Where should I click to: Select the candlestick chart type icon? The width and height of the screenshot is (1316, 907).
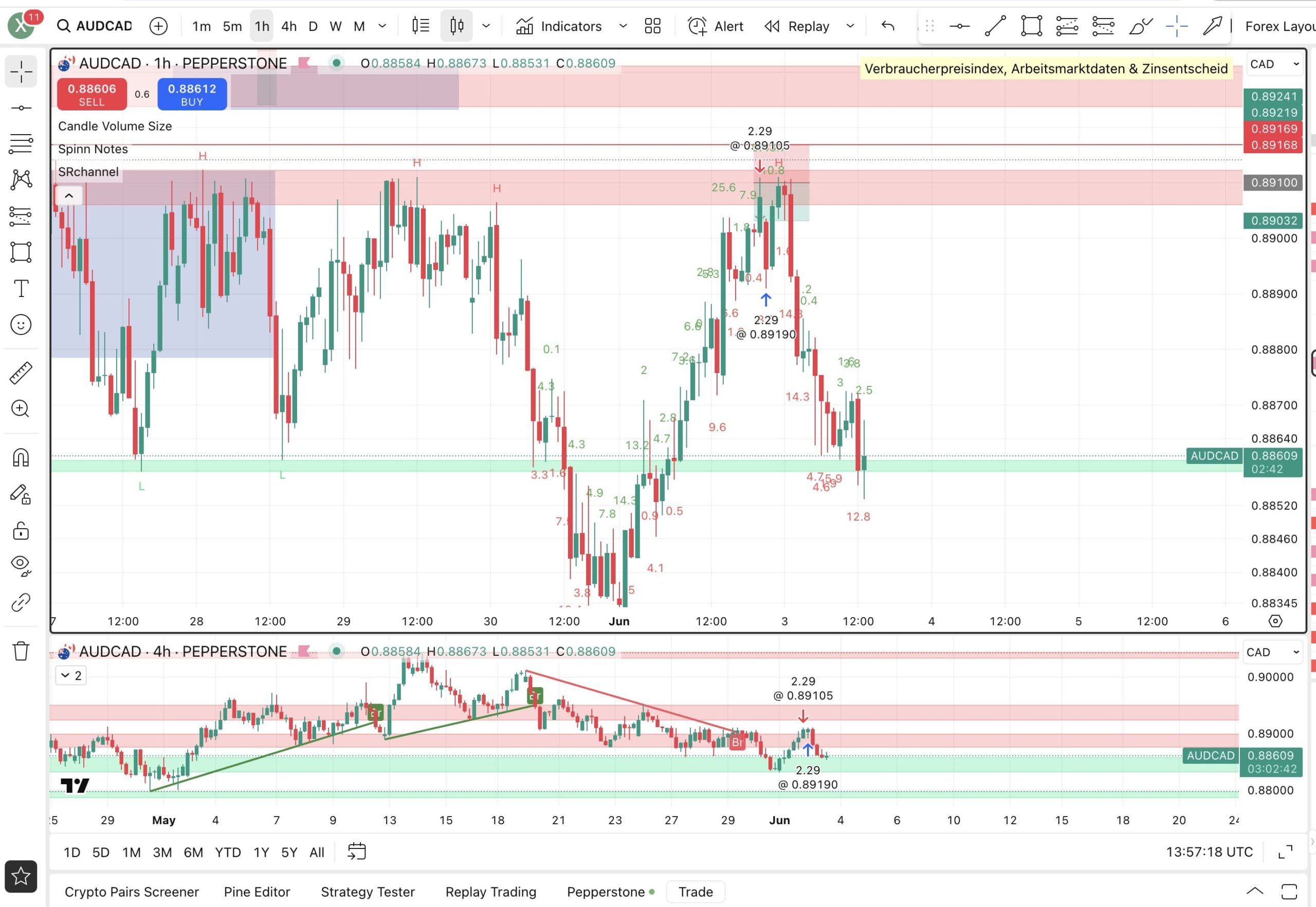(x=456, y=26)
